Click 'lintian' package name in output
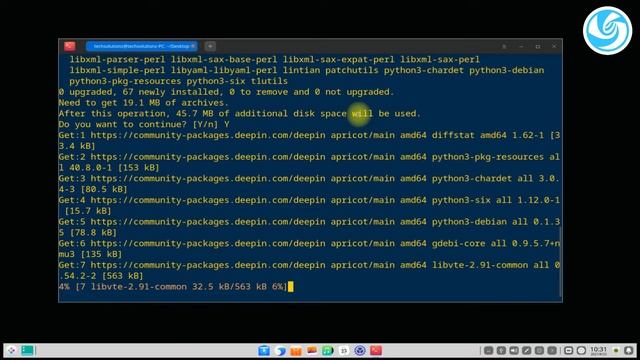Screen dimensions: 640x360 point(301,70)
